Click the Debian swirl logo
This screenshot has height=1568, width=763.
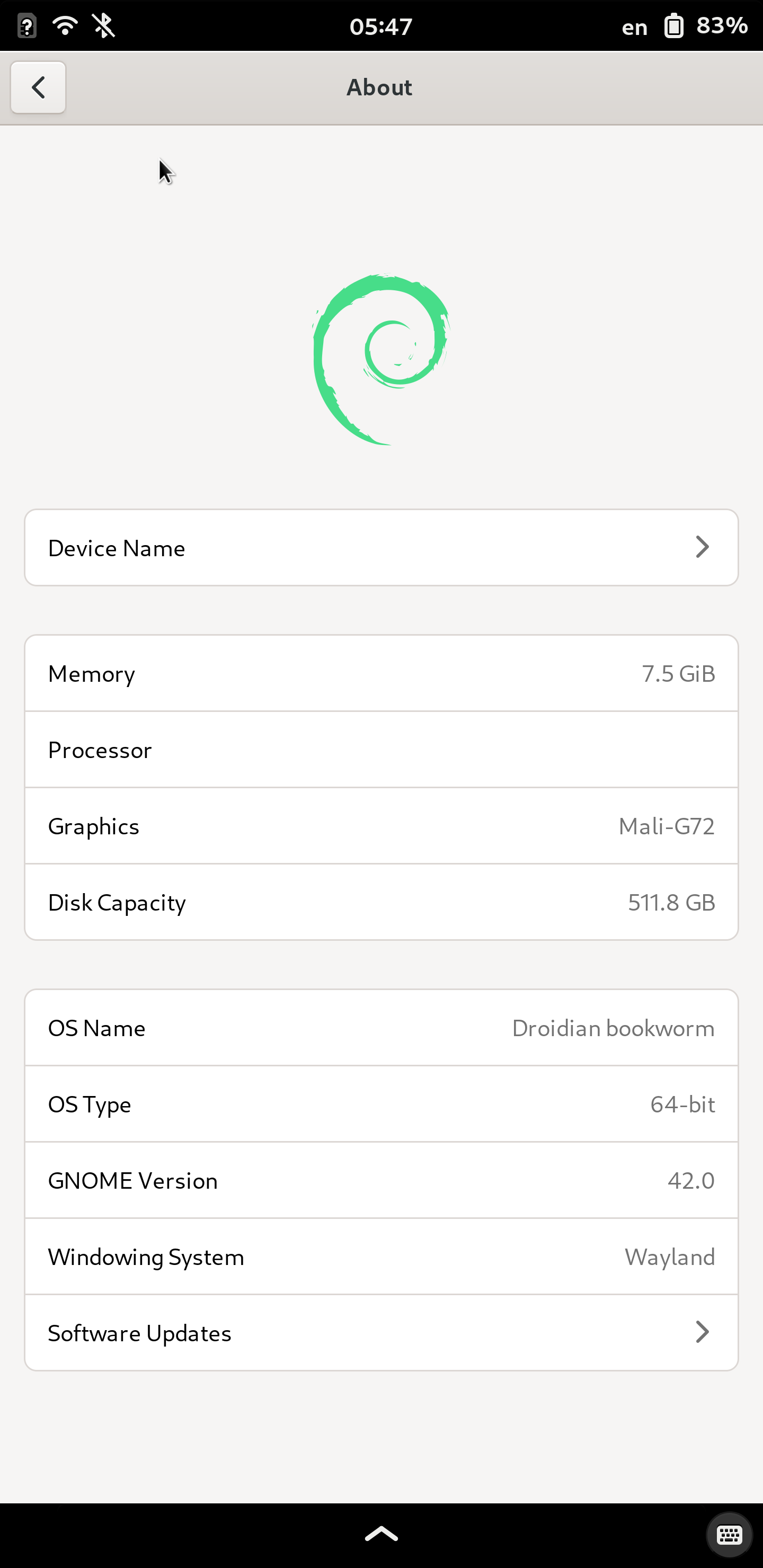point(381,359)
